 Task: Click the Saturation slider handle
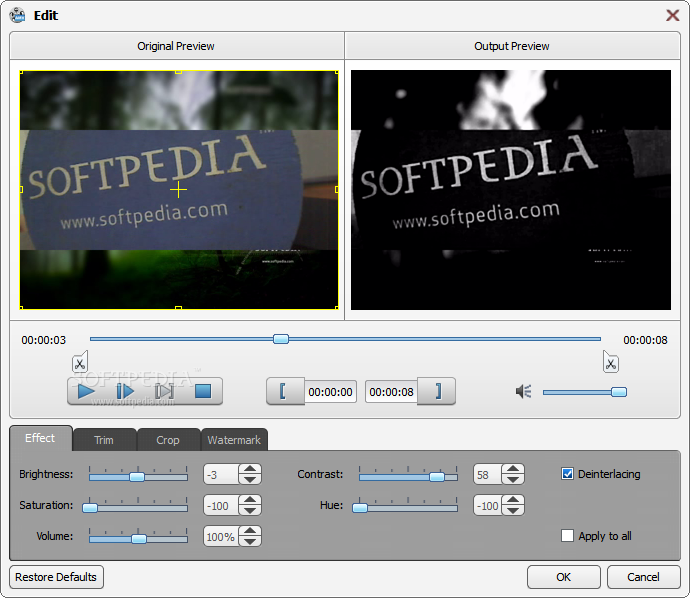tap(90, 508)
